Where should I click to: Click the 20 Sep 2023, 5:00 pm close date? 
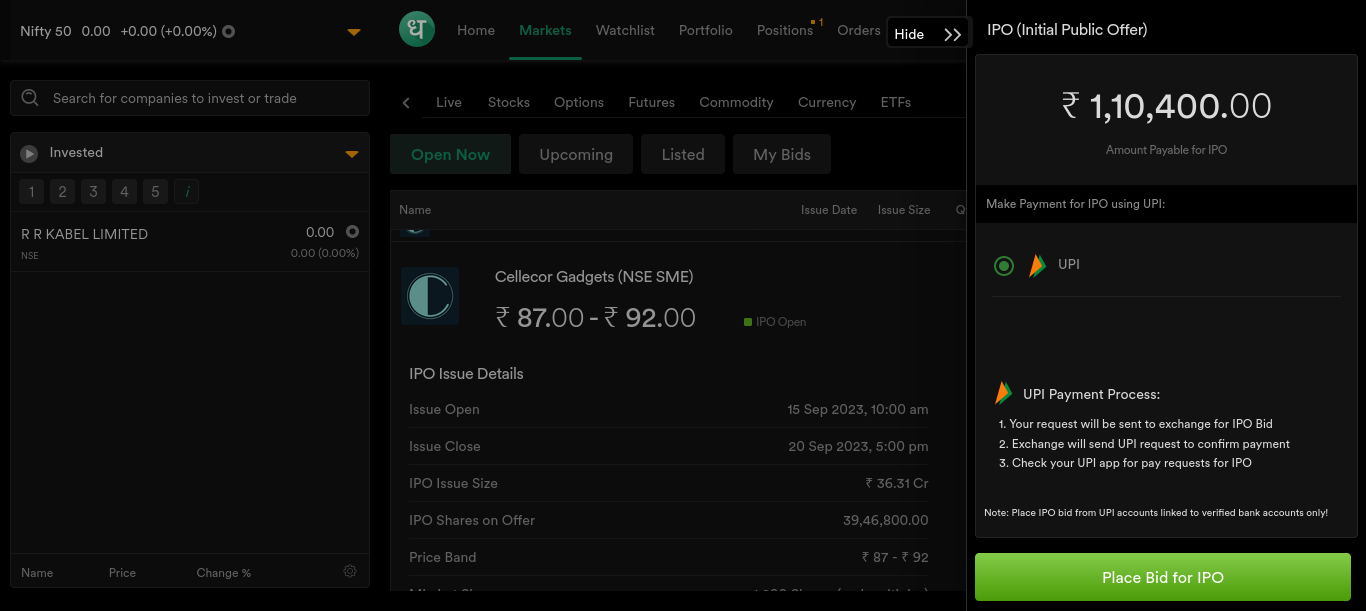click(x=858, y=446)
